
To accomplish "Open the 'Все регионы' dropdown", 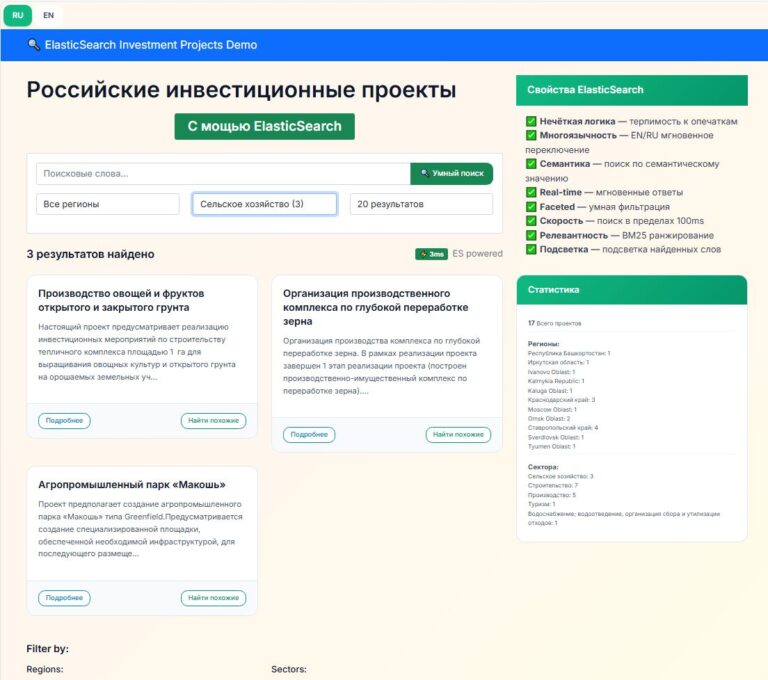I will click(x=108, y=204).
